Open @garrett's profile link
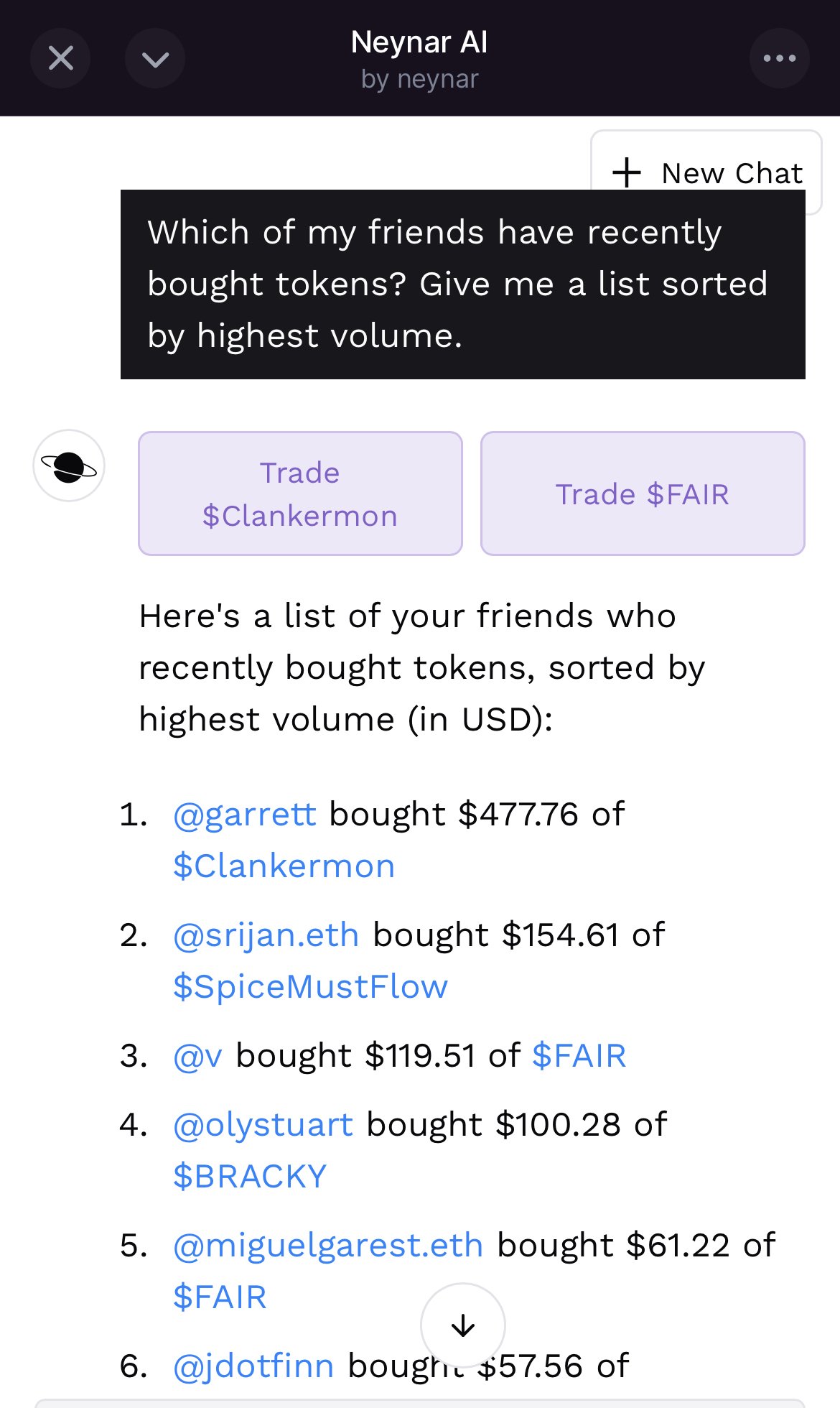Image resolution: width=840 pixels, height=1408 pixels. point(244,815)
